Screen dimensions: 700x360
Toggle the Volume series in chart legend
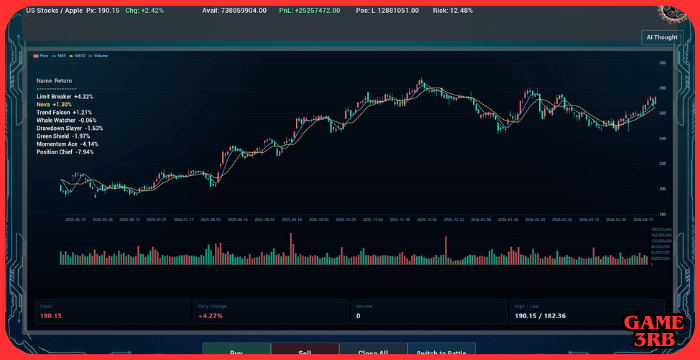pyautogui.click(x=98, y=56)
